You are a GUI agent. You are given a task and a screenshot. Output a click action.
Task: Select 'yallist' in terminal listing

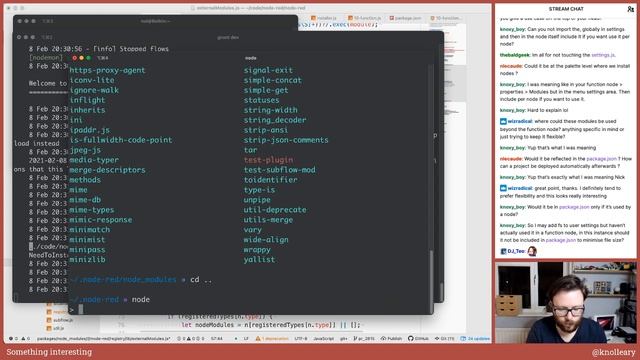pyautogui.click(x=260, y=260)
